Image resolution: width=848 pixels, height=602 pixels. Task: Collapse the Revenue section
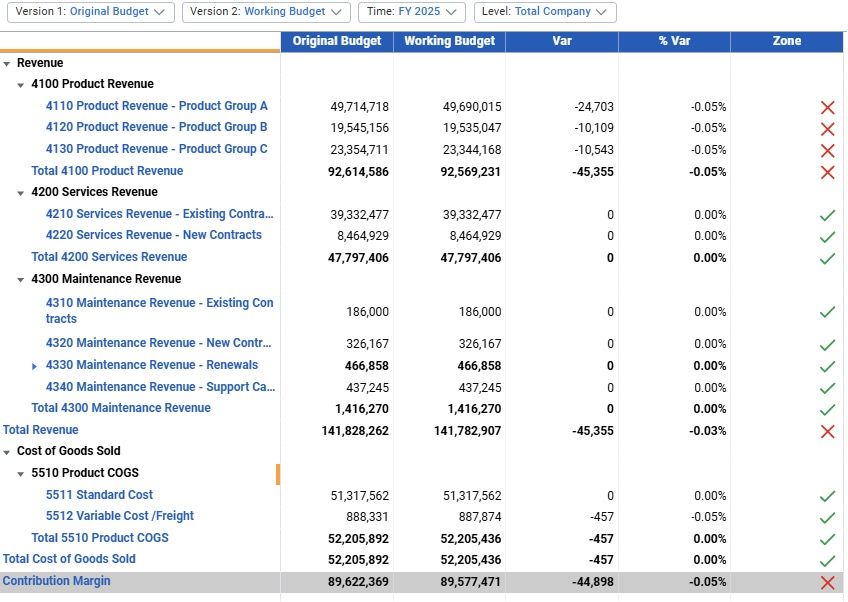point(8,63)
